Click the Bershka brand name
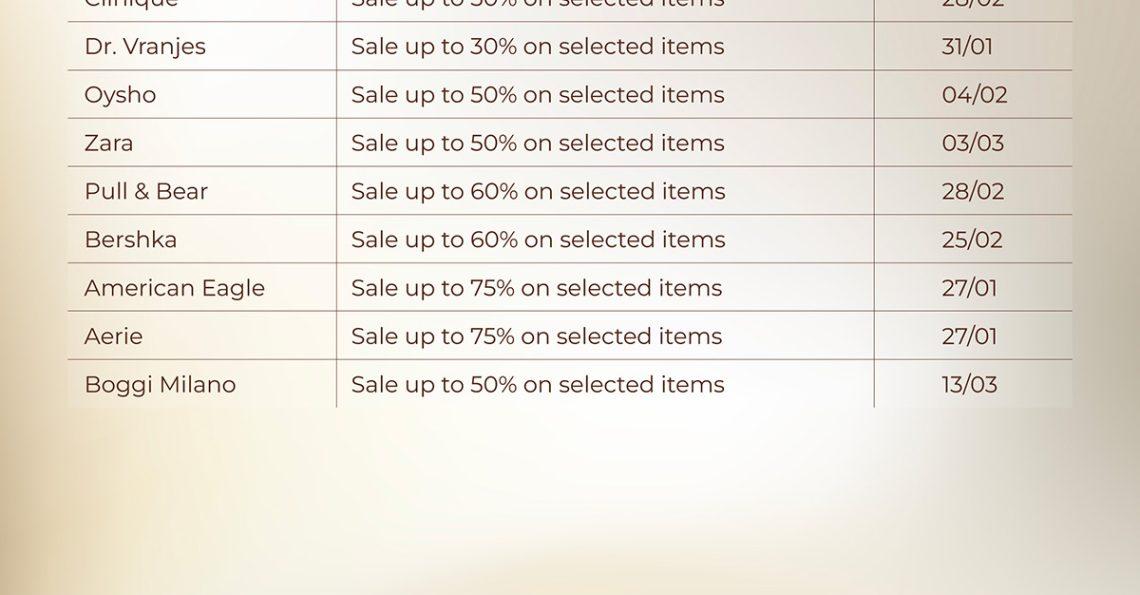Viewport: 1140px width, 595px height. tap(130, 240)
